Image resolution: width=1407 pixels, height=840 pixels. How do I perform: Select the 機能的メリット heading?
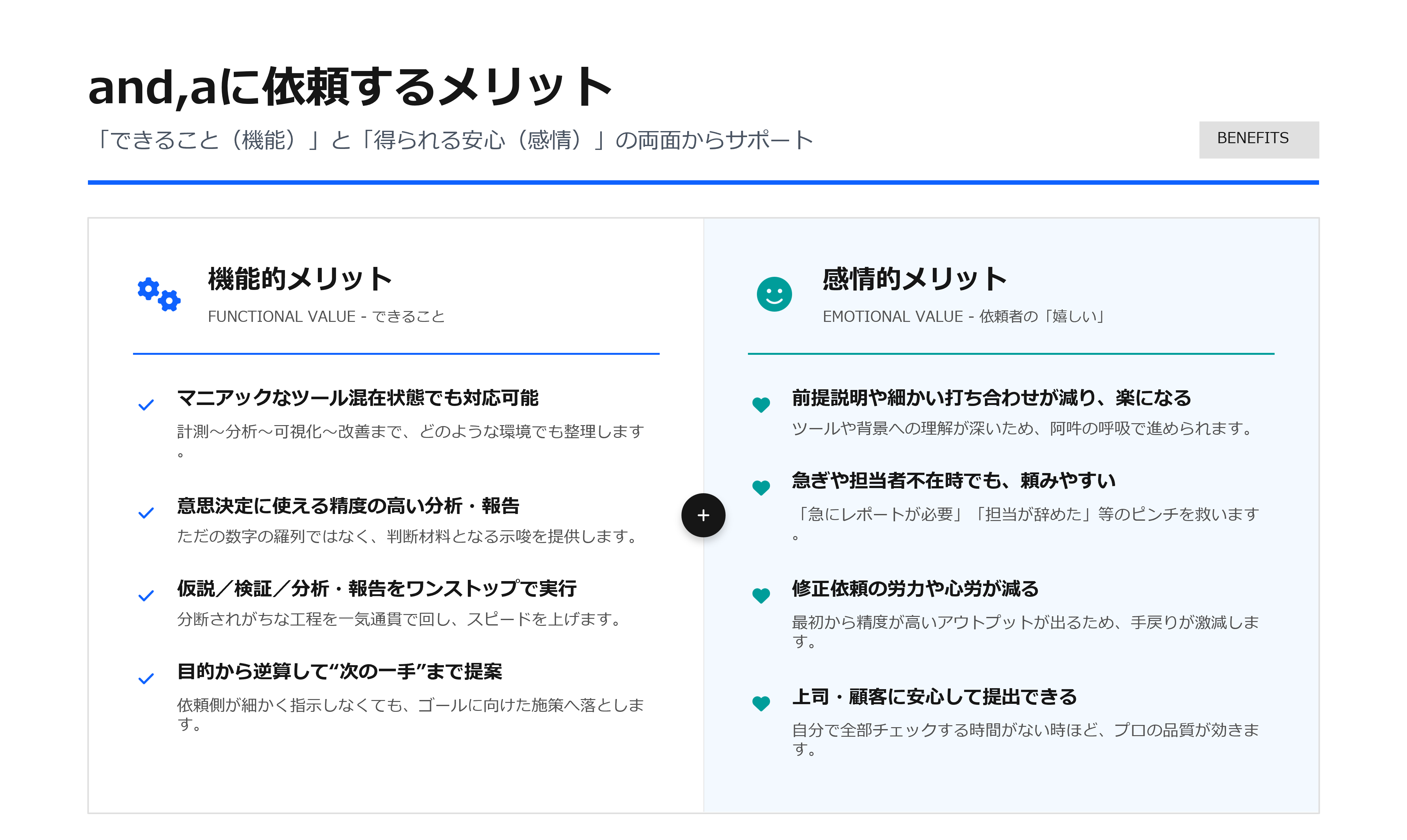point(300,279)
